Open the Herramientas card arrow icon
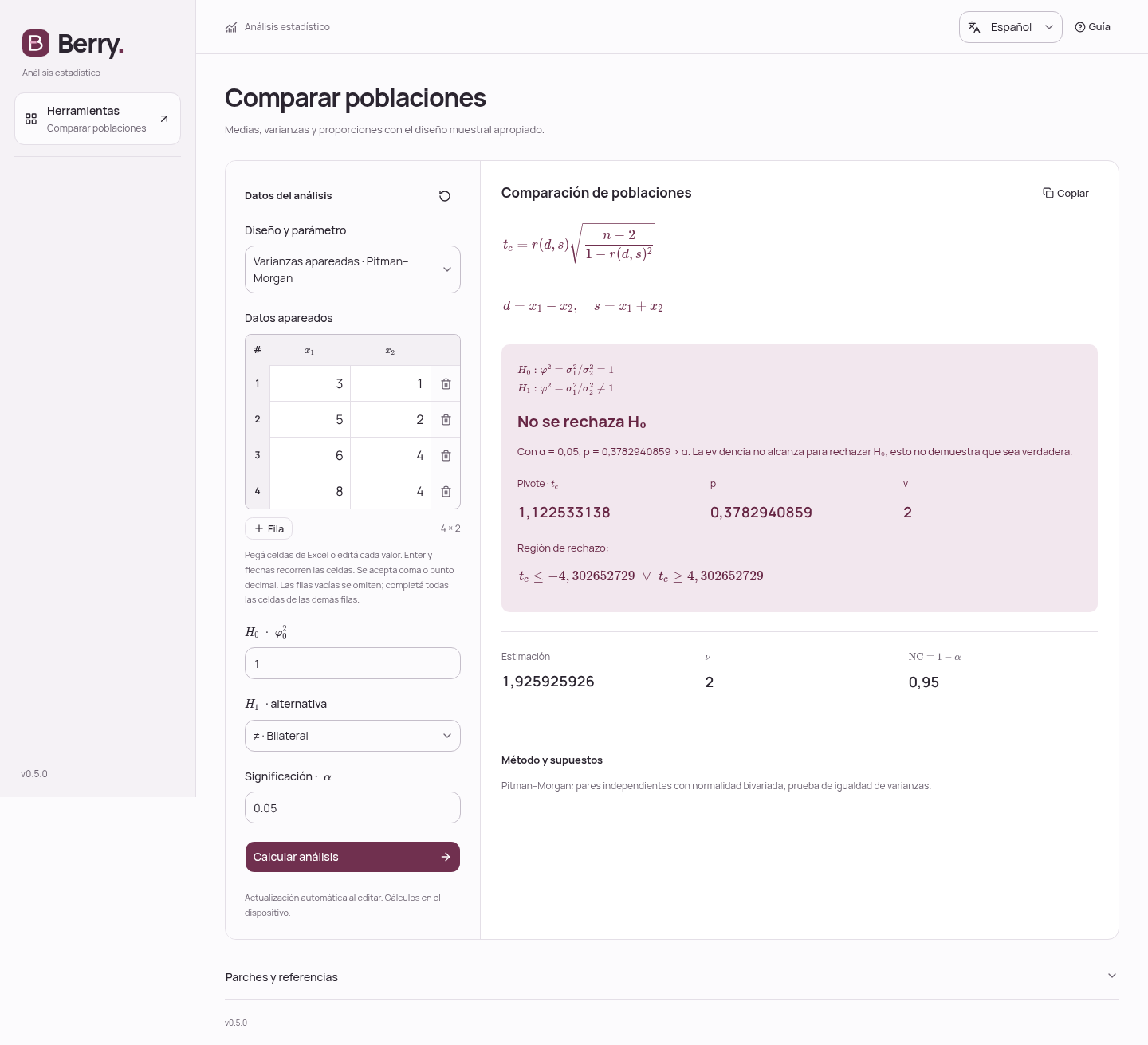Viewport: 1148px width, 1045px height. 164,119
